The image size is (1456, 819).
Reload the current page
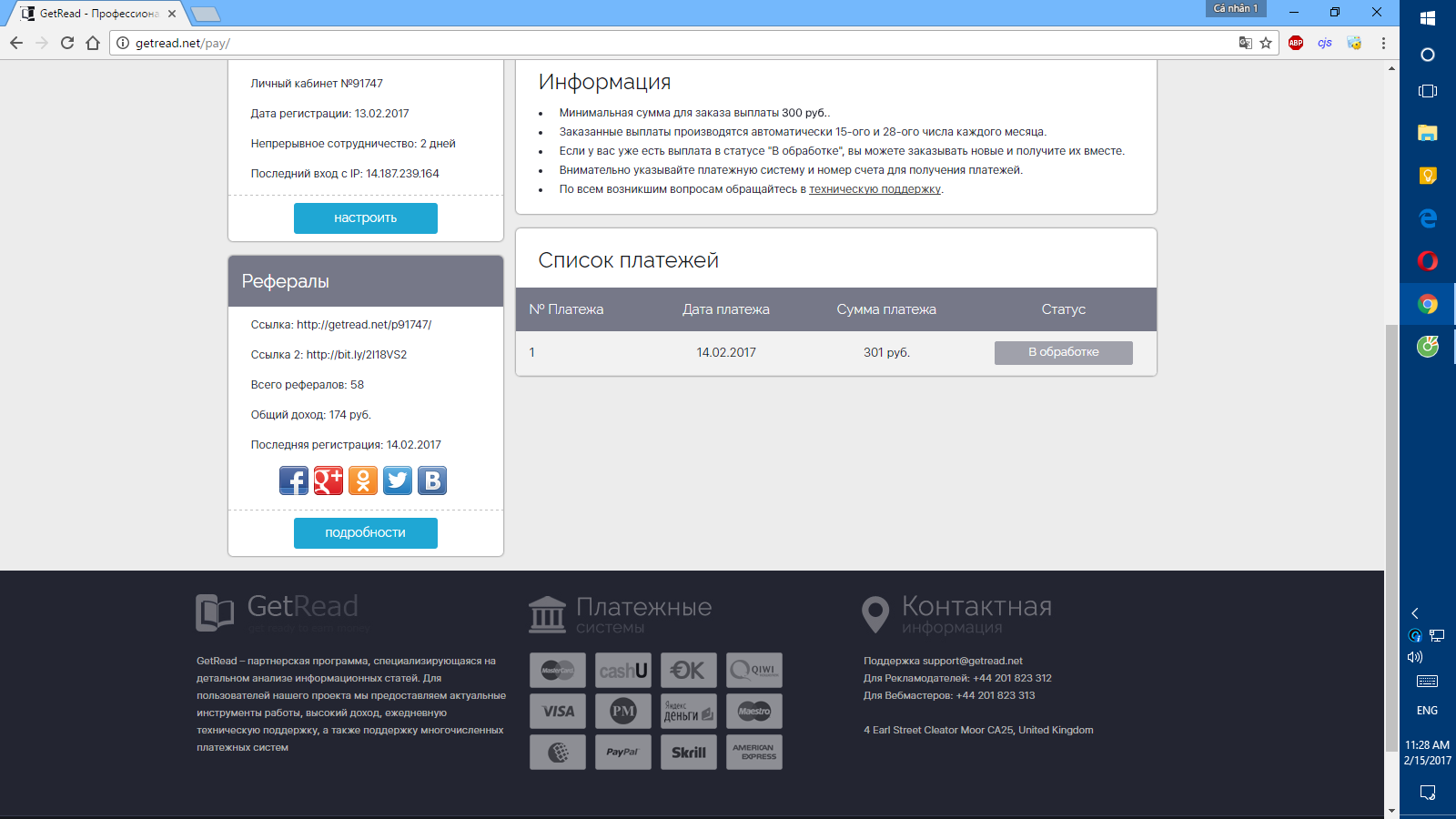[x=67, y=43]
